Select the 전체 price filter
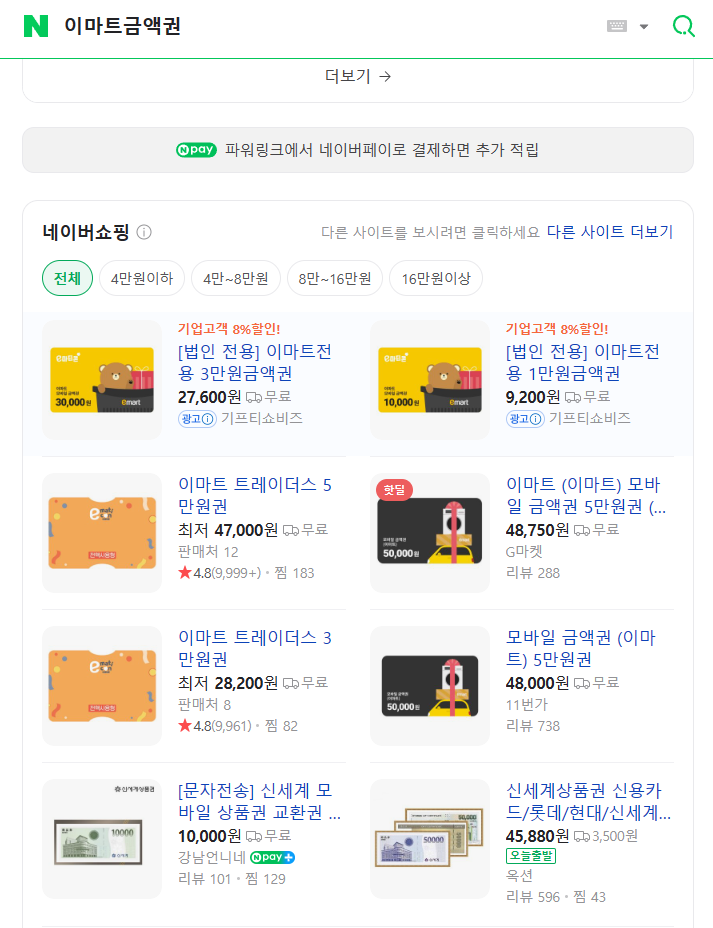The width and height of the screenshot is (713, 928). [67, 278]
